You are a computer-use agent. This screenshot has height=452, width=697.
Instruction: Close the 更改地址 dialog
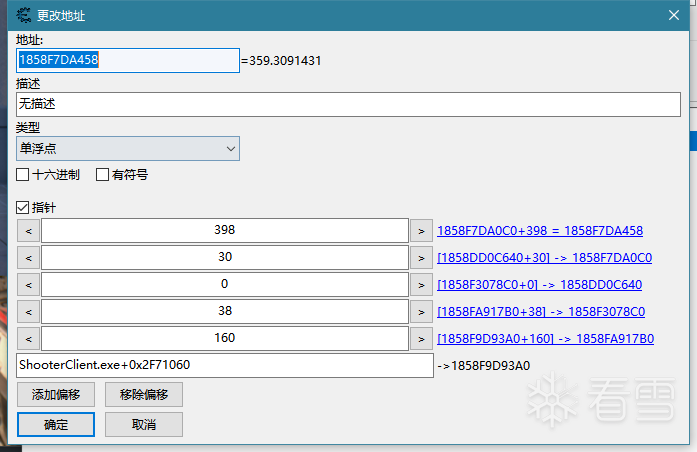(673, 15)
